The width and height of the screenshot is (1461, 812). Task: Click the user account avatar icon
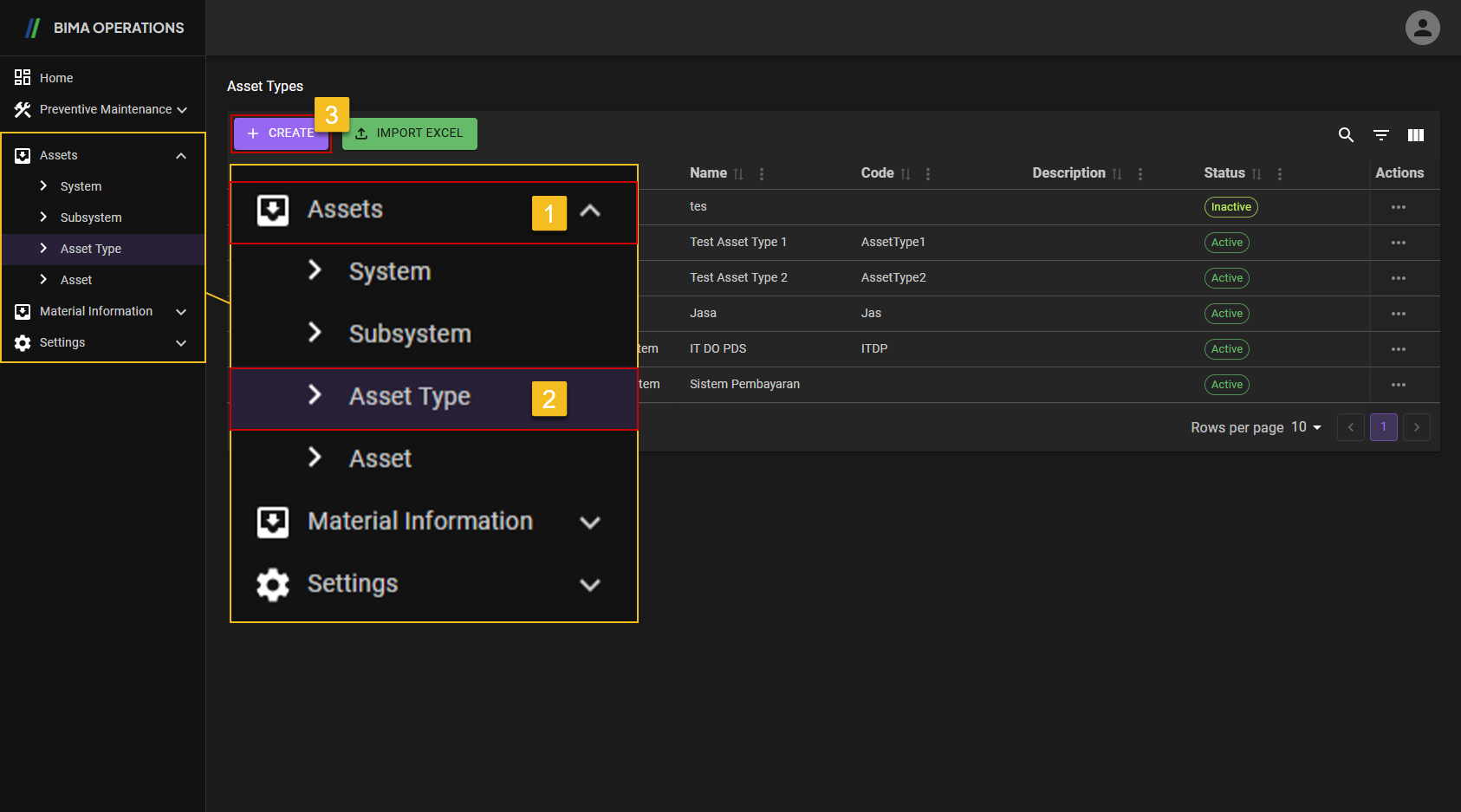pyautogui.click(x=1422, y=28)
